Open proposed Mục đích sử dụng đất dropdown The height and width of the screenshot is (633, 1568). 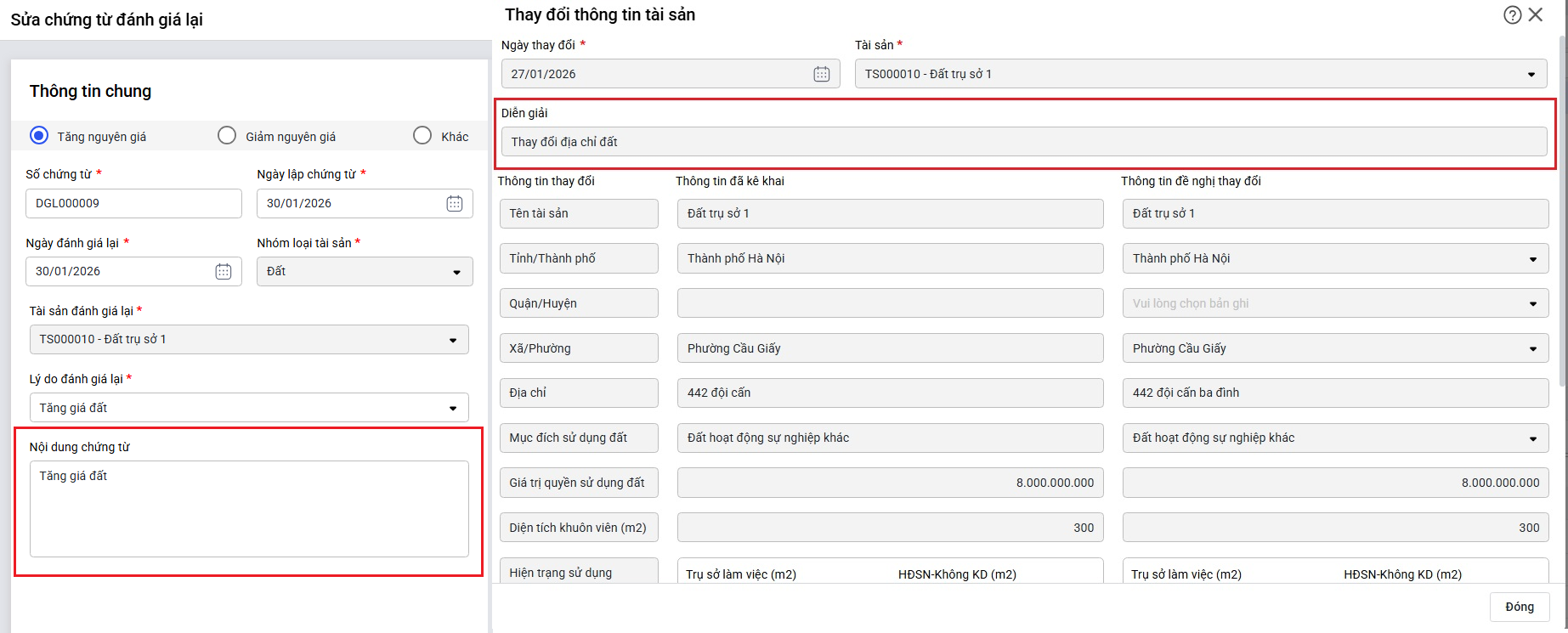tap(1533, 438)
